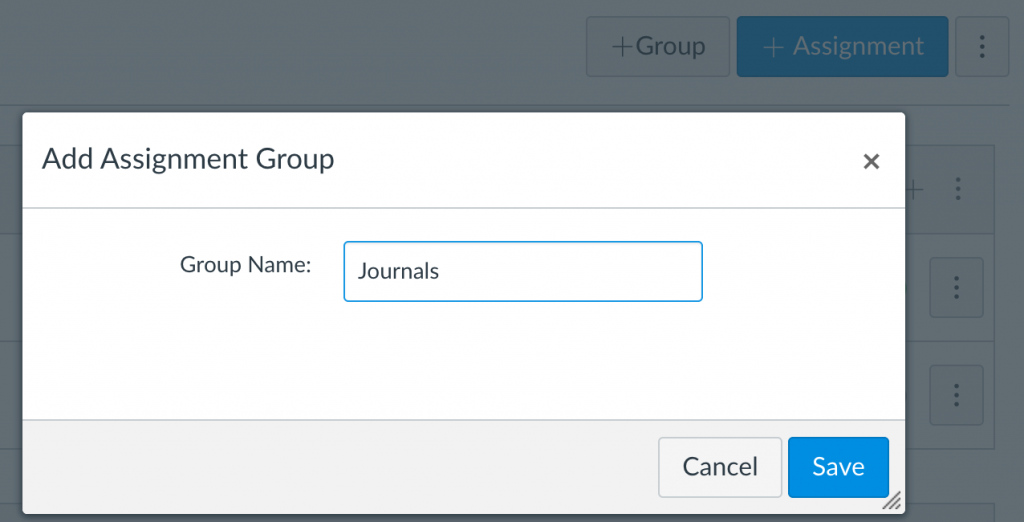Open the three-dot options menu beside + Assignment

coord(982,46)
